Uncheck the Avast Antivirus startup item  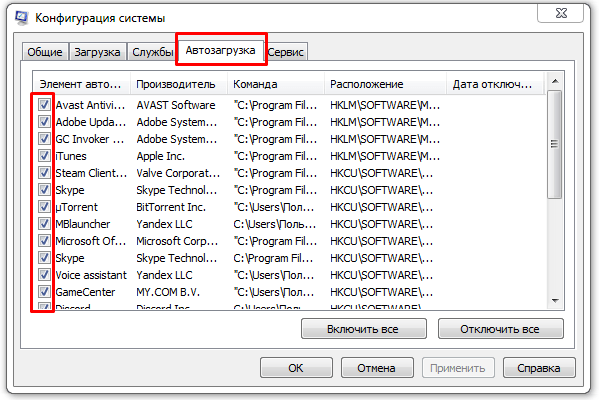pyautogui.click(x=44, y=105)
